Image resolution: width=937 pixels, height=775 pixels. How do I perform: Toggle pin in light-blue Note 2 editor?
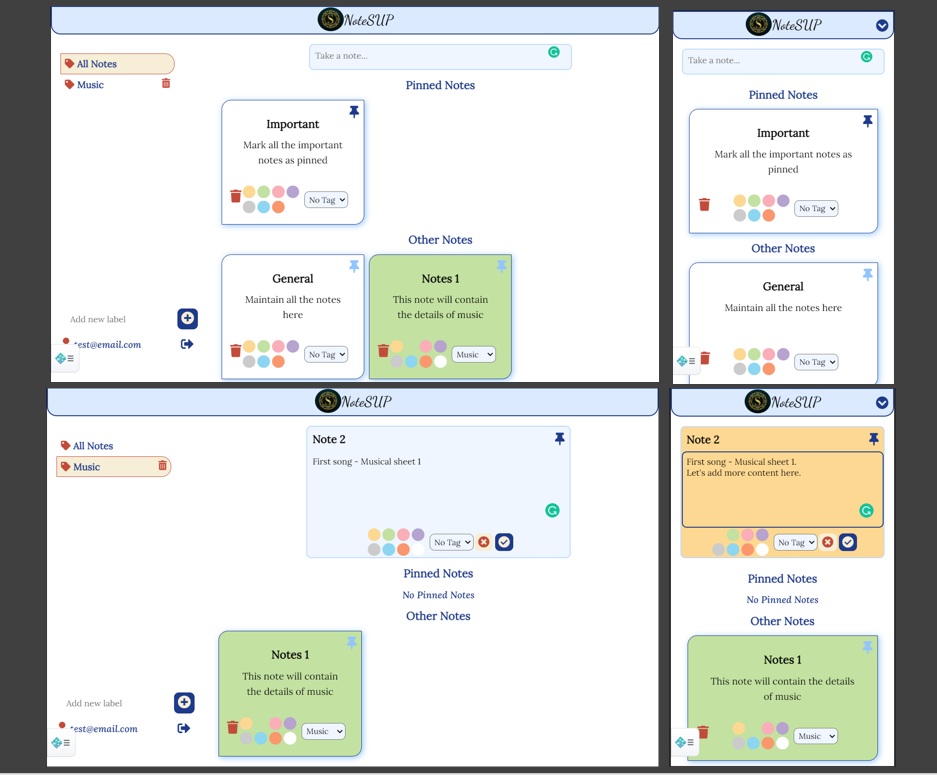coord(559,439)
